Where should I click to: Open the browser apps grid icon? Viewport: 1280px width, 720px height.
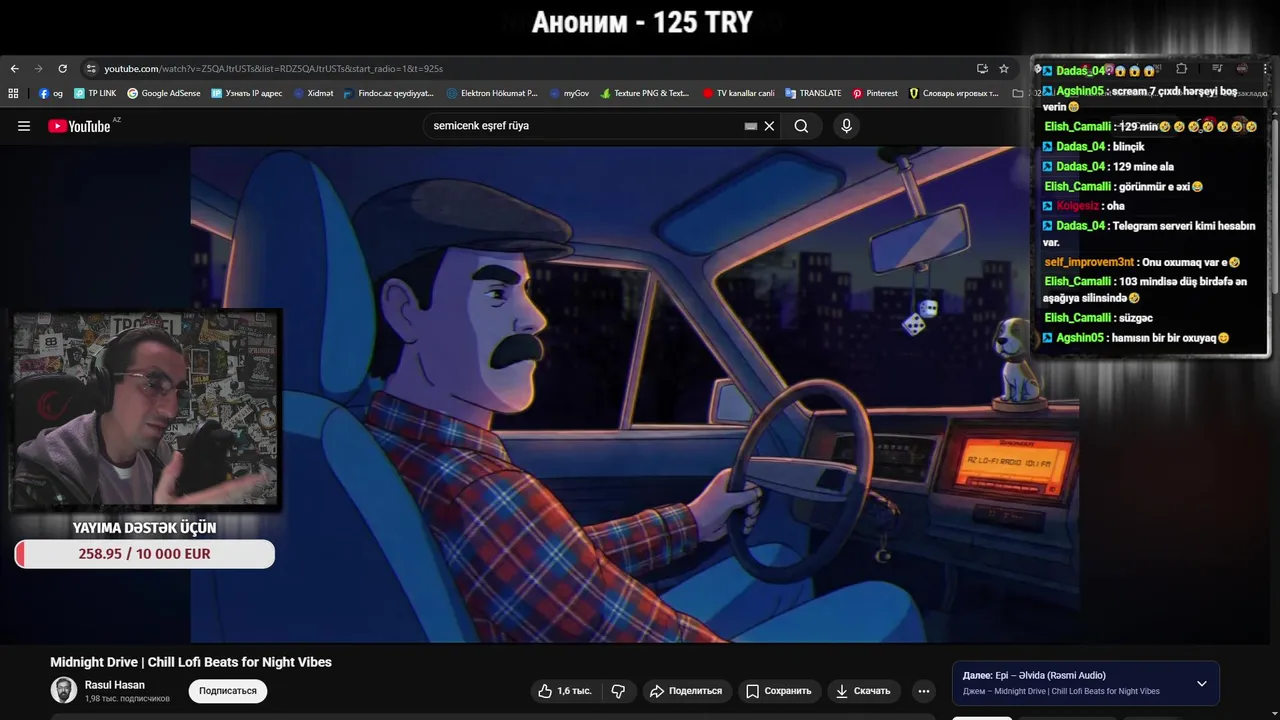point(13,93)
